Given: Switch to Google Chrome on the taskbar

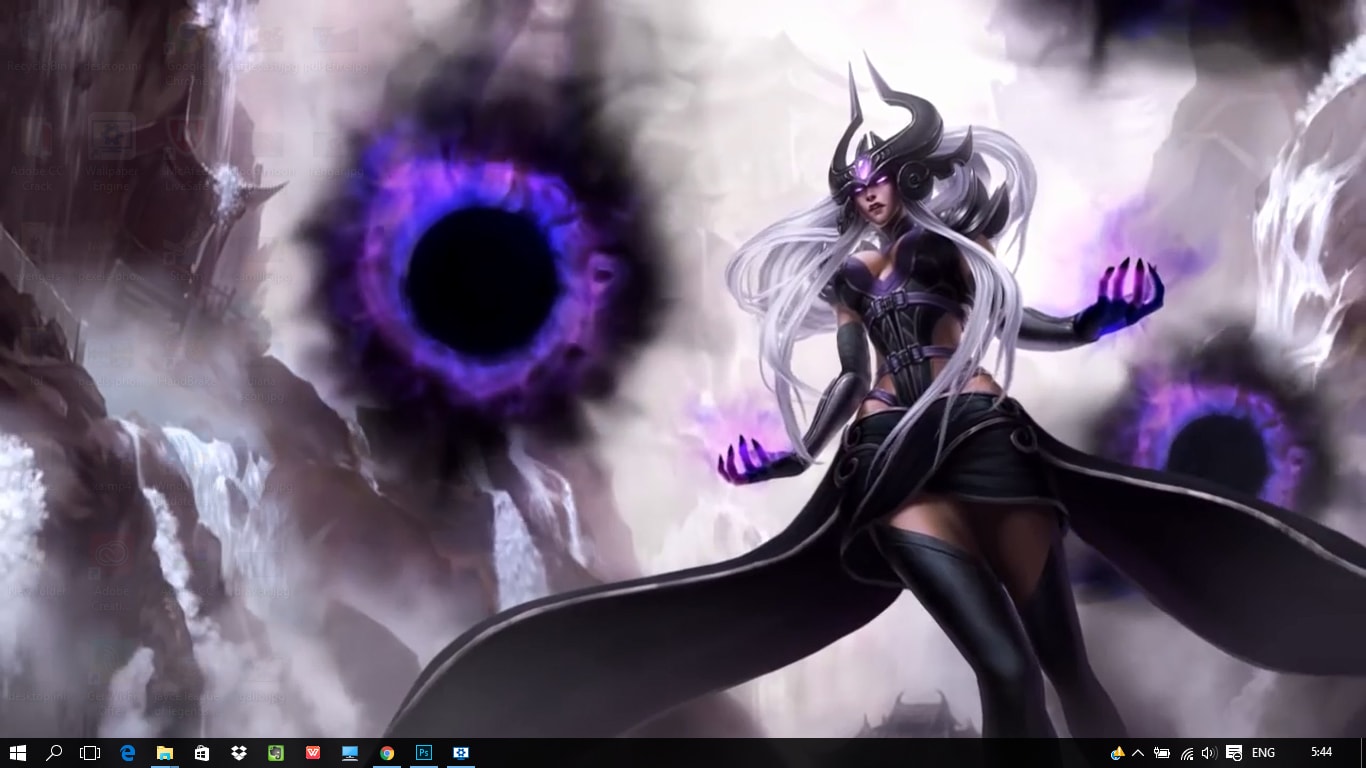Looking at the screenshot, I should coord(387,753).
